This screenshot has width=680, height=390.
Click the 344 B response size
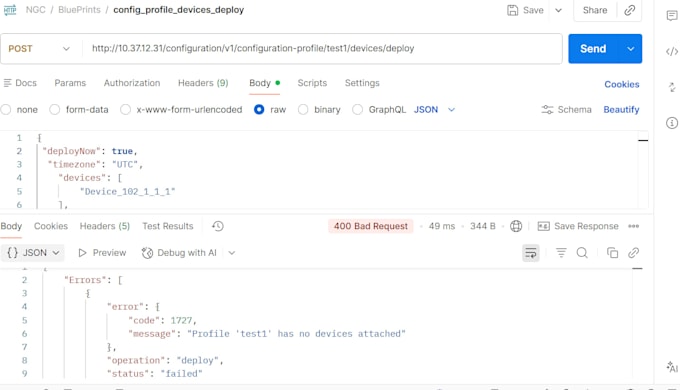coord(483,226)
